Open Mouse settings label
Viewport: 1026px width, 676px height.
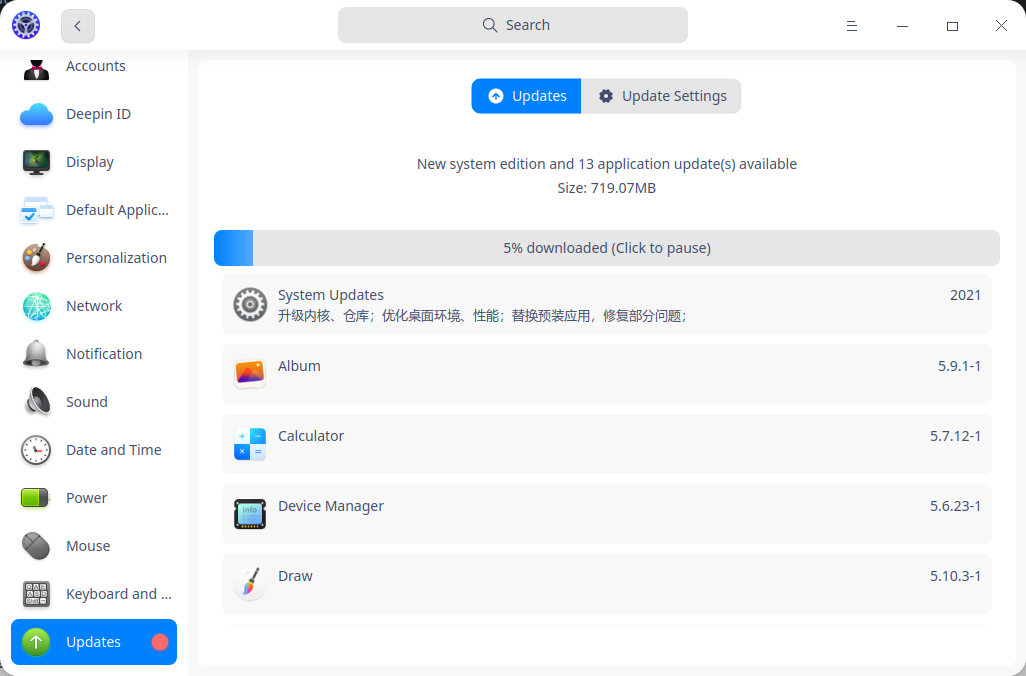point(88,546)
